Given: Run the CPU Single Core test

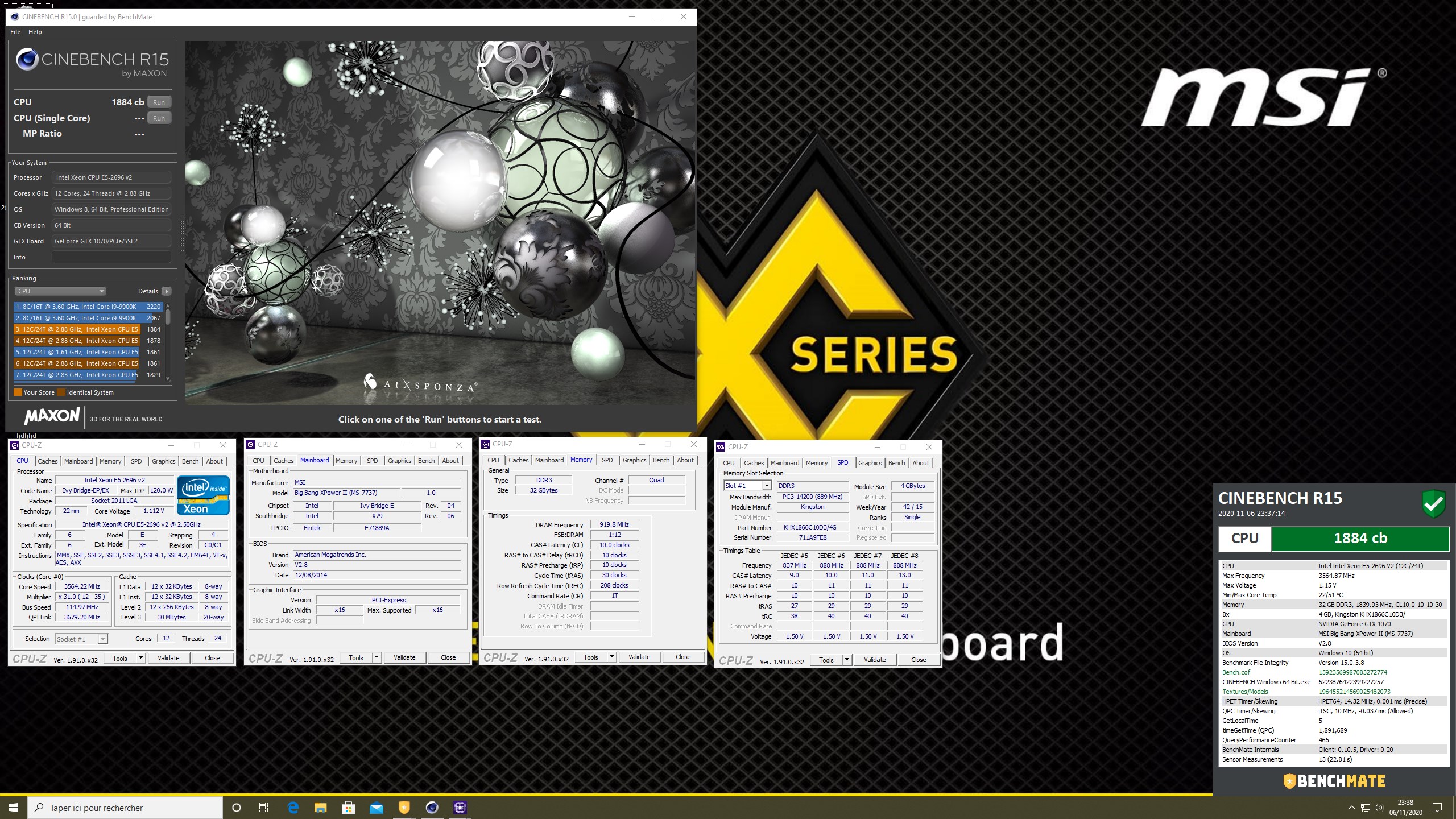Looking at the screenshot, I should (159, 118).
